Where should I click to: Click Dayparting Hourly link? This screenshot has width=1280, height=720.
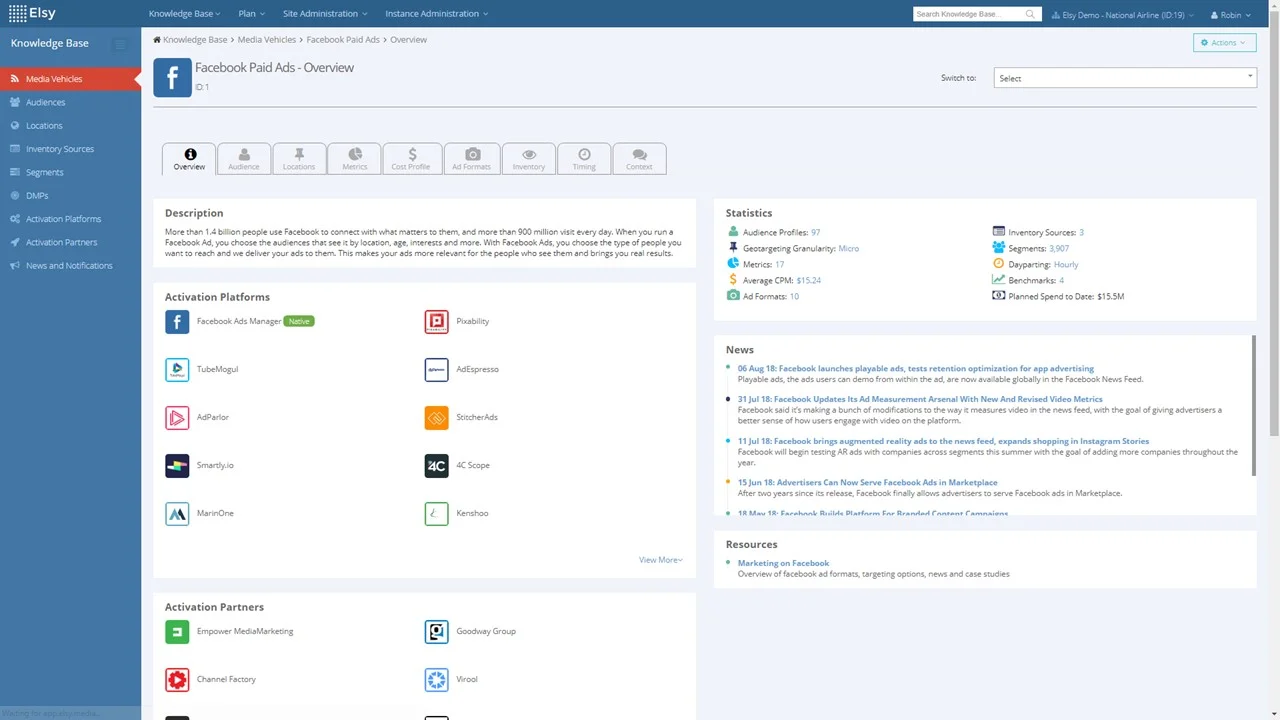pyautogui.click(x=1066, y=264)
